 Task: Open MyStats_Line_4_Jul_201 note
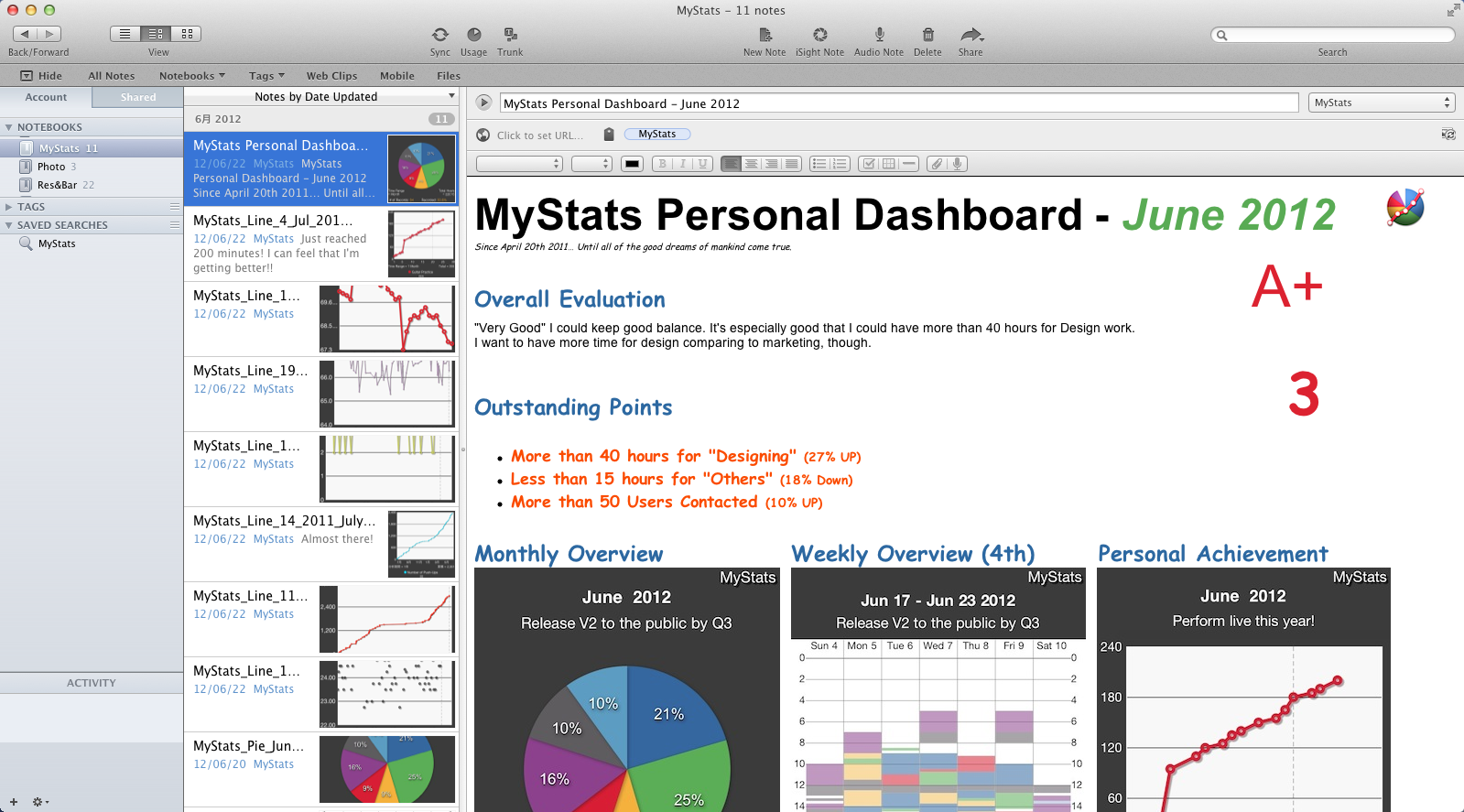320,244
